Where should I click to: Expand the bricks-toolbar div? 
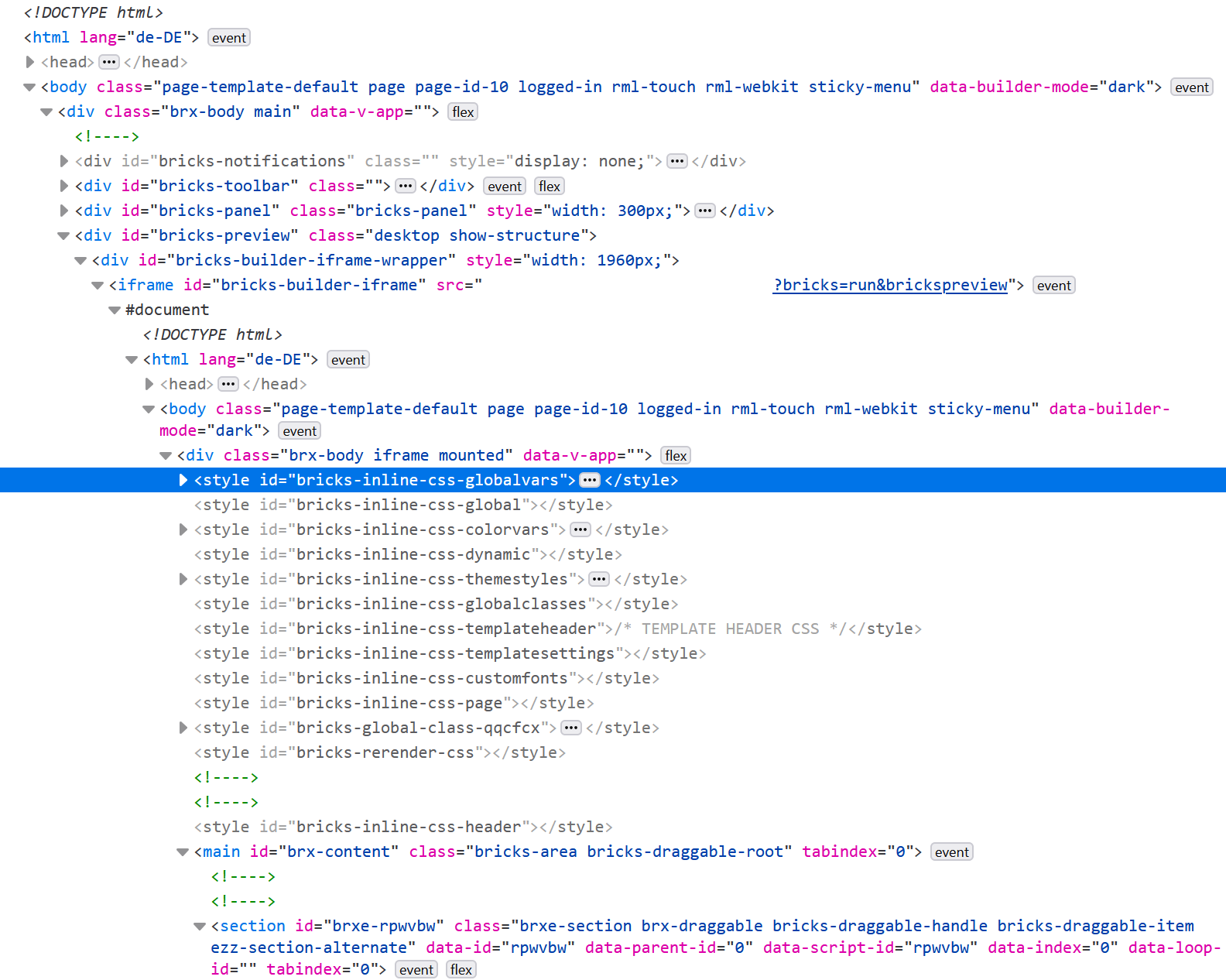(64, 186)
